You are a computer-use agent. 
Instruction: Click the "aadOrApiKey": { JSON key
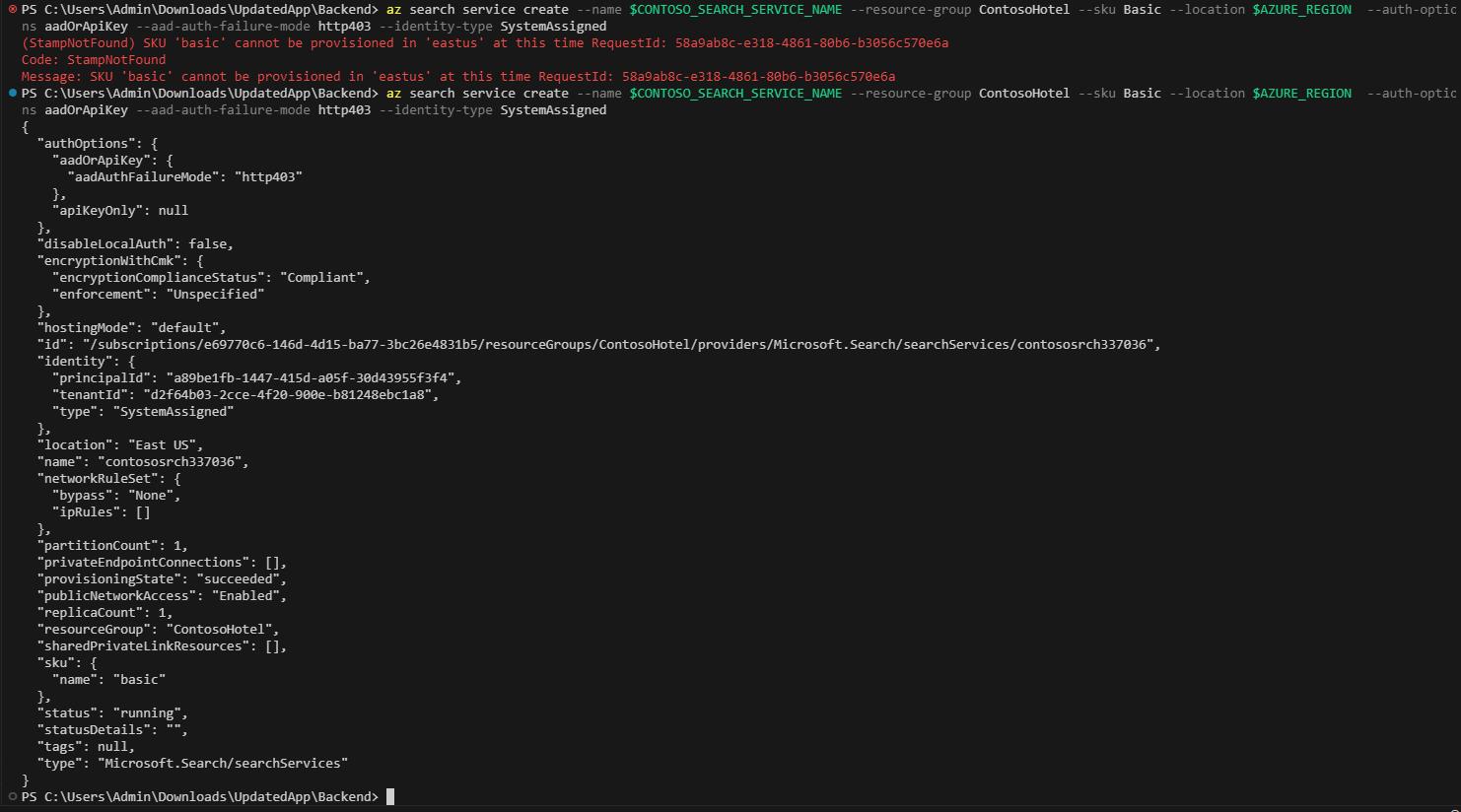pos(113,161)
